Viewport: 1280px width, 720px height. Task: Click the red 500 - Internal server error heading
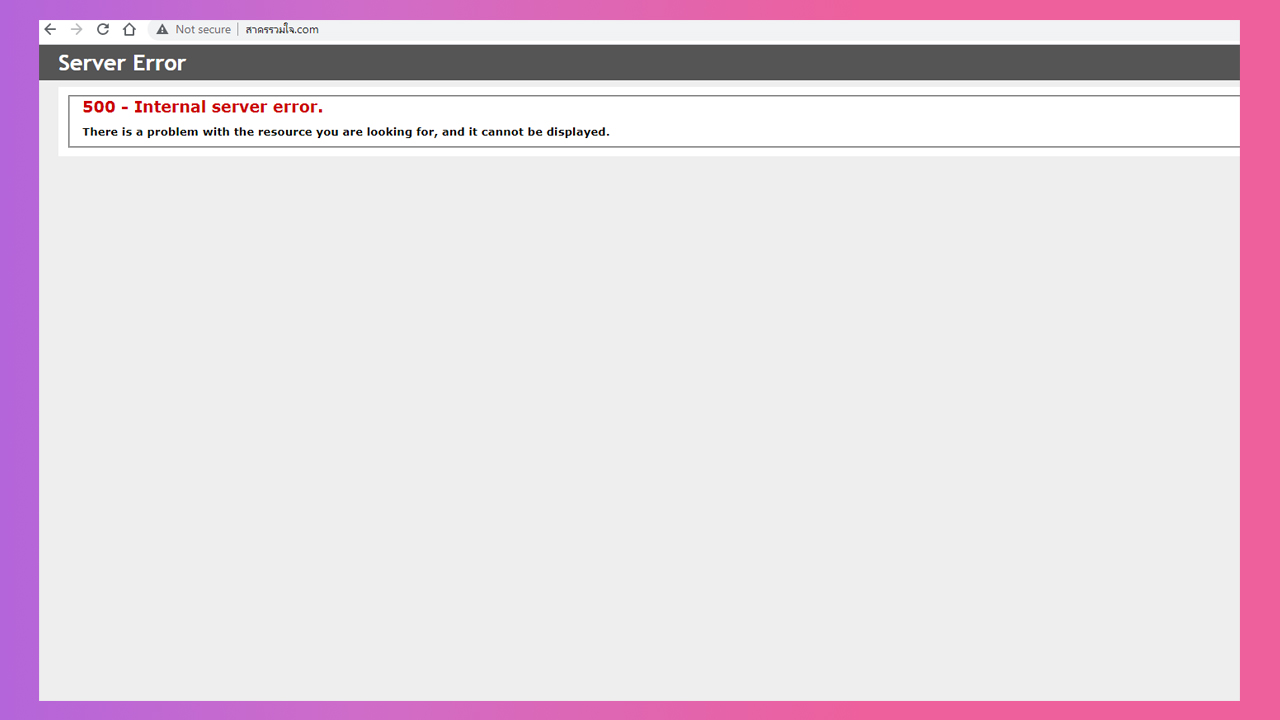point(203,107)
